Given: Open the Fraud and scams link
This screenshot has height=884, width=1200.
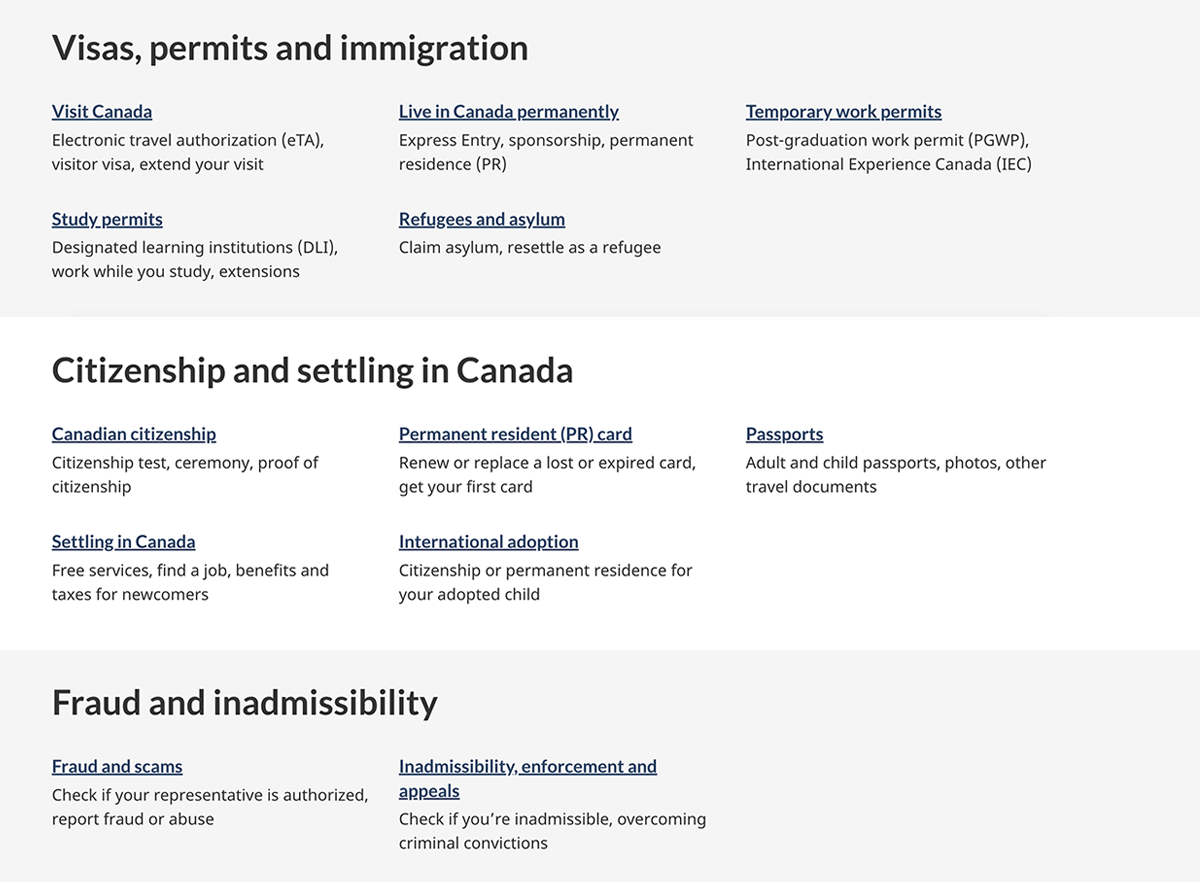Looking at the screenshot, I should 117,767.
